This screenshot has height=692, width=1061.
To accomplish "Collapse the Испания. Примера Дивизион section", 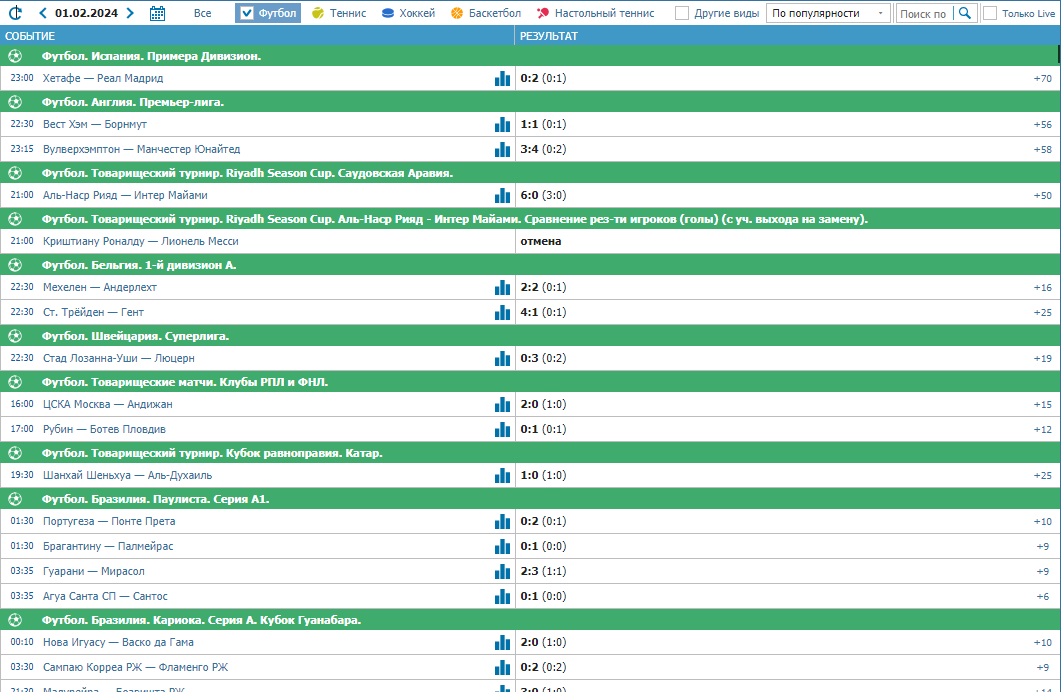I will click(x=530, y=56).
